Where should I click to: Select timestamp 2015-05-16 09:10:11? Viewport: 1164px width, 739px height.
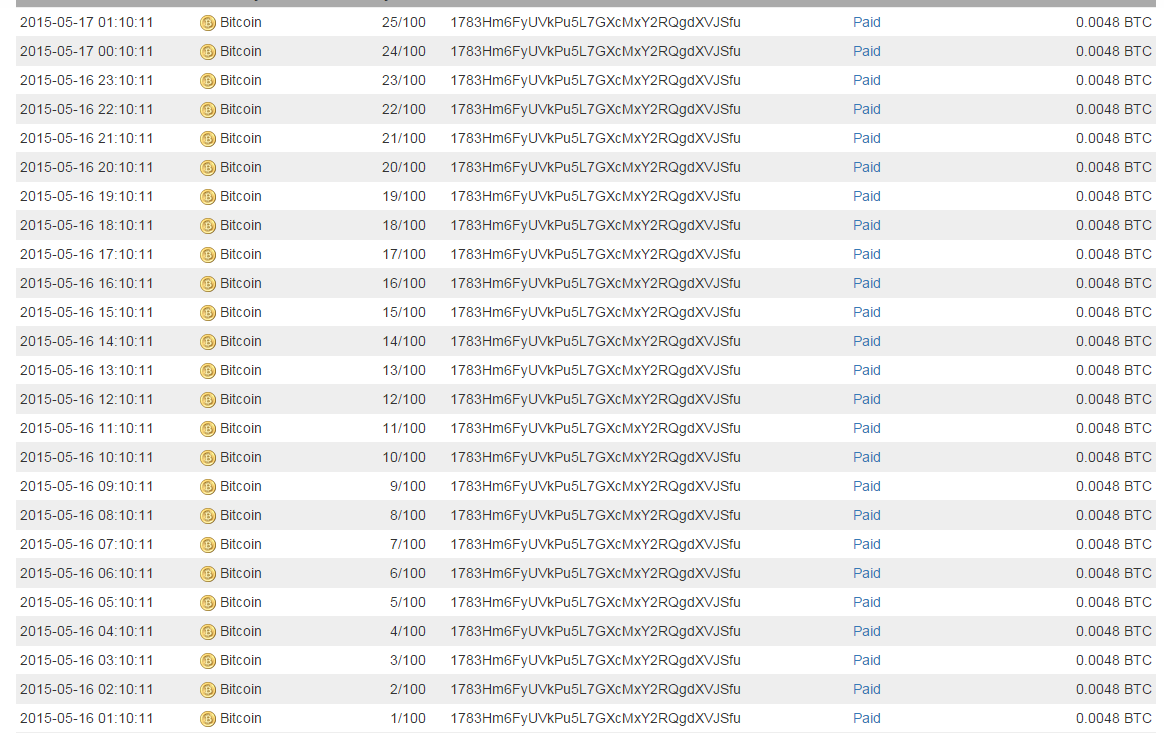pos(87,486)
